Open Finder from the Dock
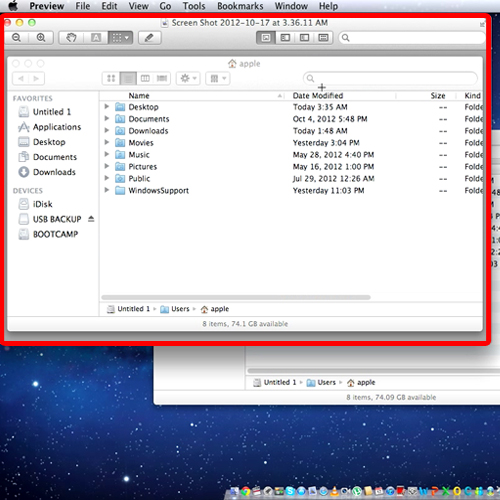This screenshot has height=500, width=500. [235, 491]
